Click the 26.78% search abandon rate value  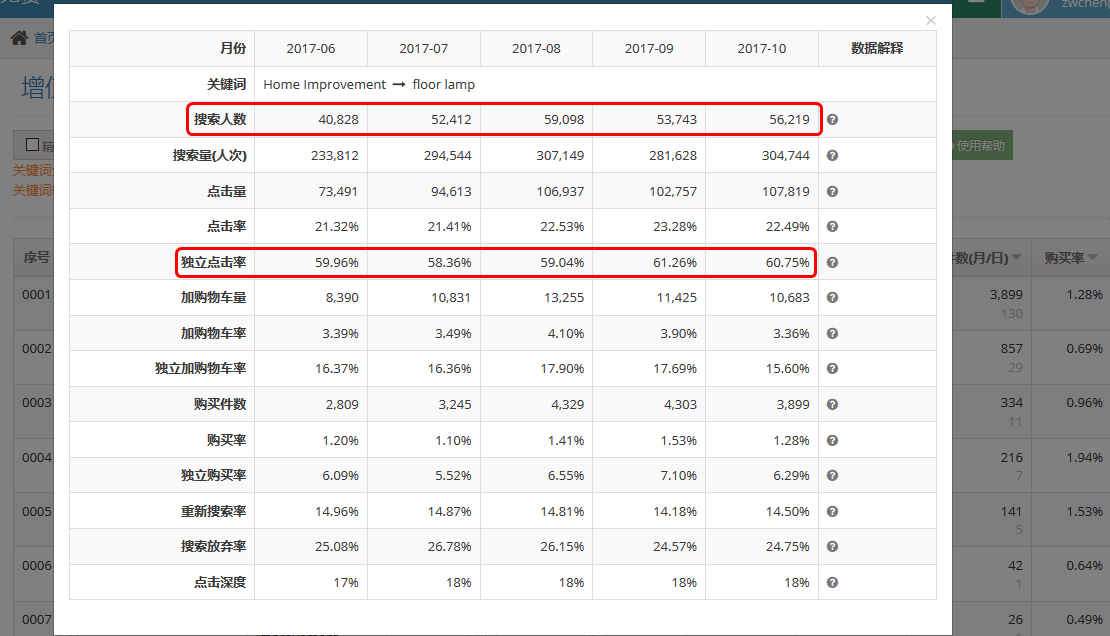[450, 547]
